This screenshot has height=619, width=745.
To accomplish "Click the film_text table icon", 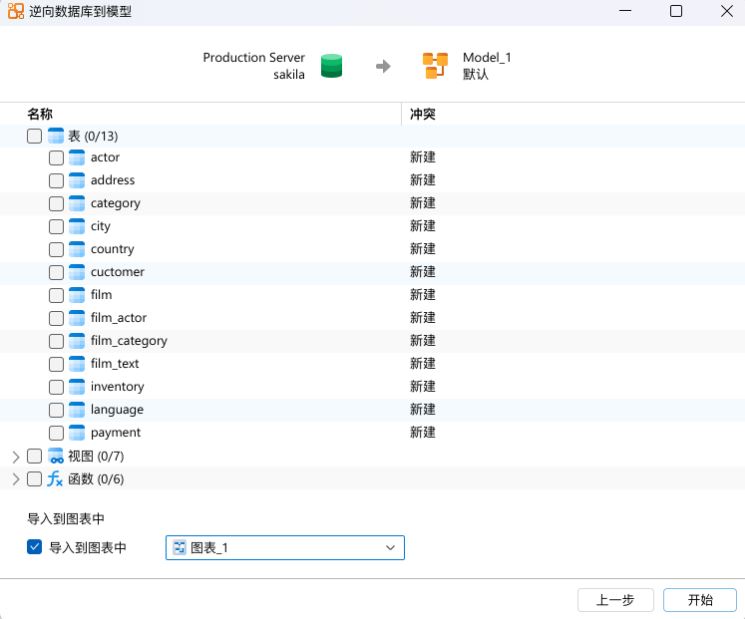I will 76,364.
